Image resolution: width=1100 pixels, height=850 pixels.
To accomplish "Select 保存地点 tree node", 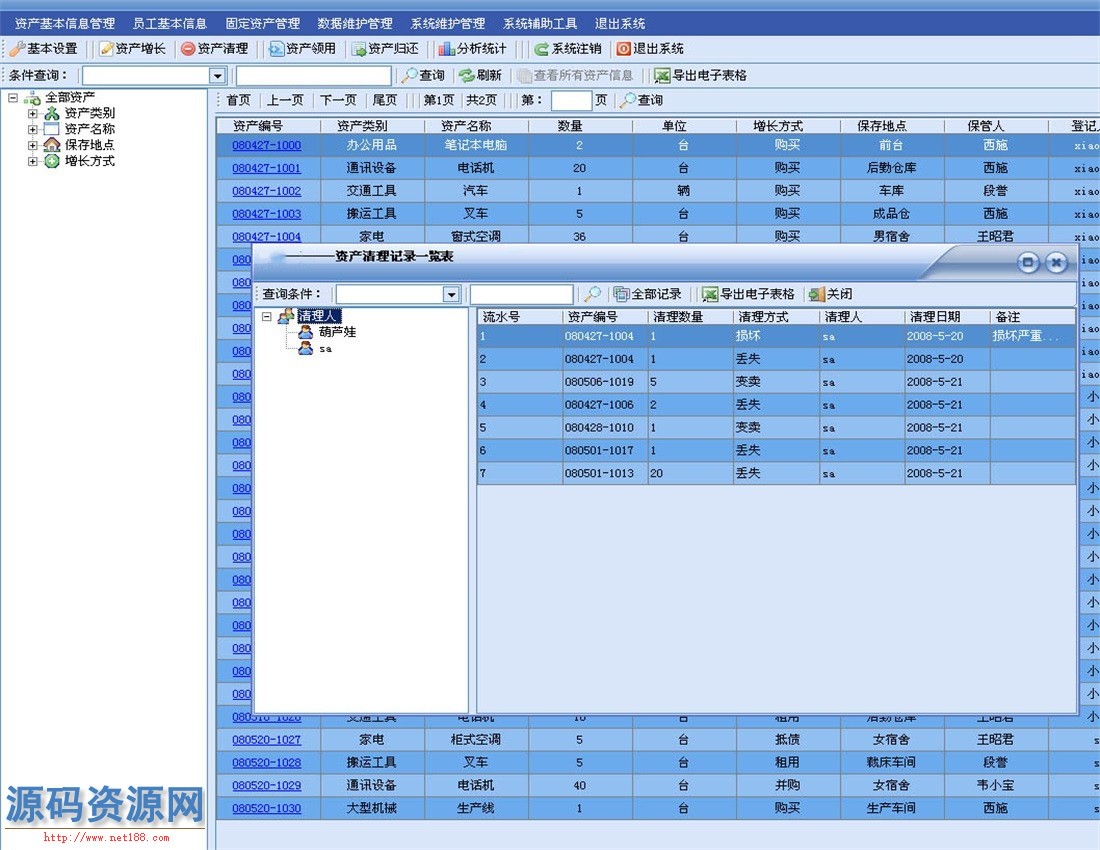I will coord(89,144).
